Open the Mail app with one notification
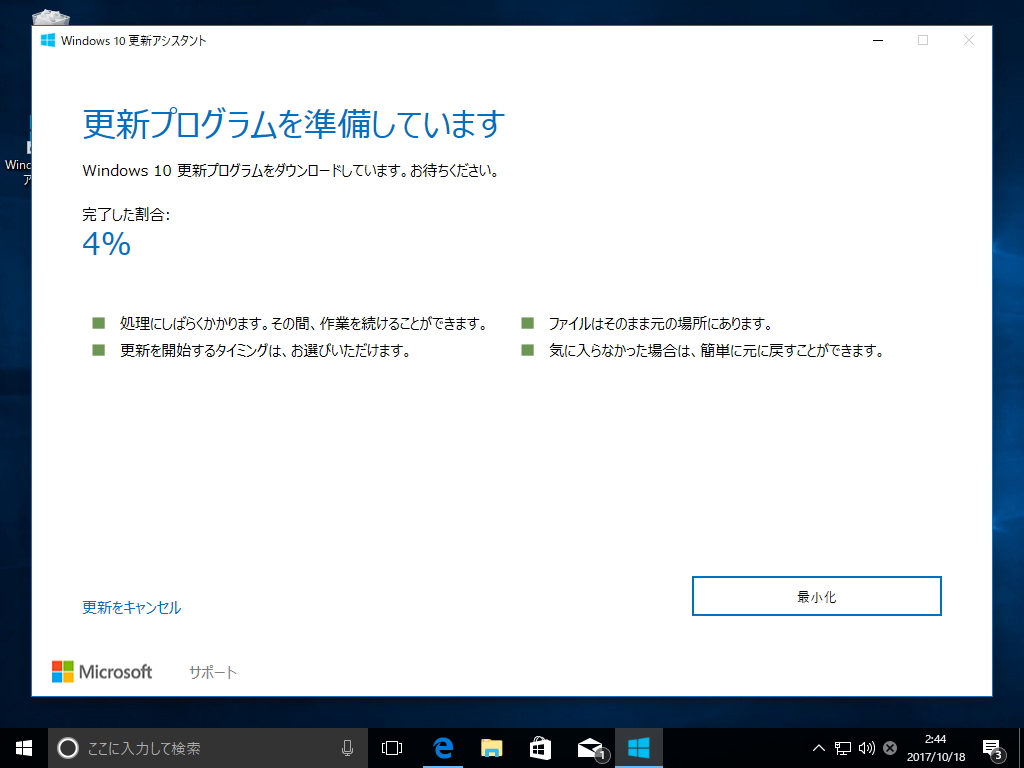Viewport: 1024px width, 768px height. click(589, 747)
